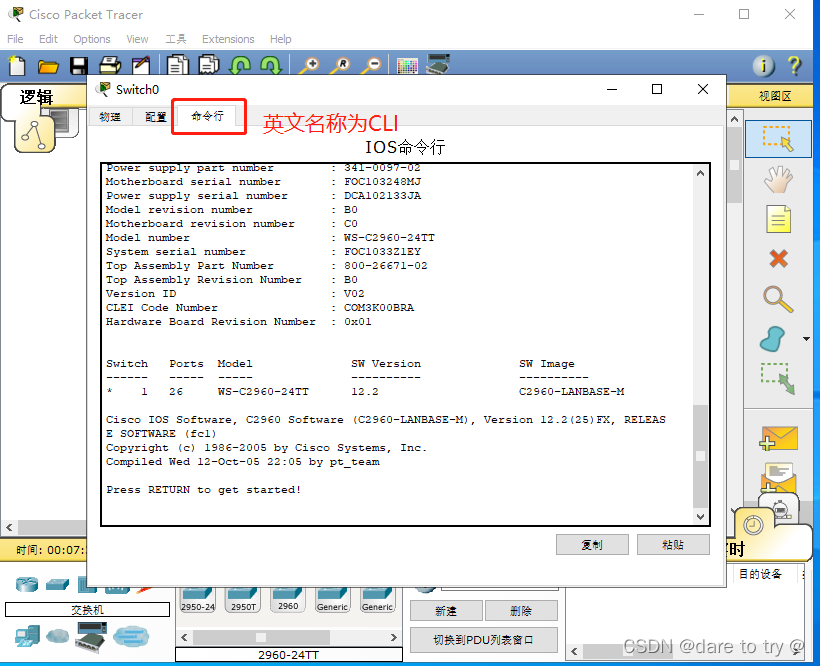Zoom out with the minus magnifier

click(x=372, y=65)
